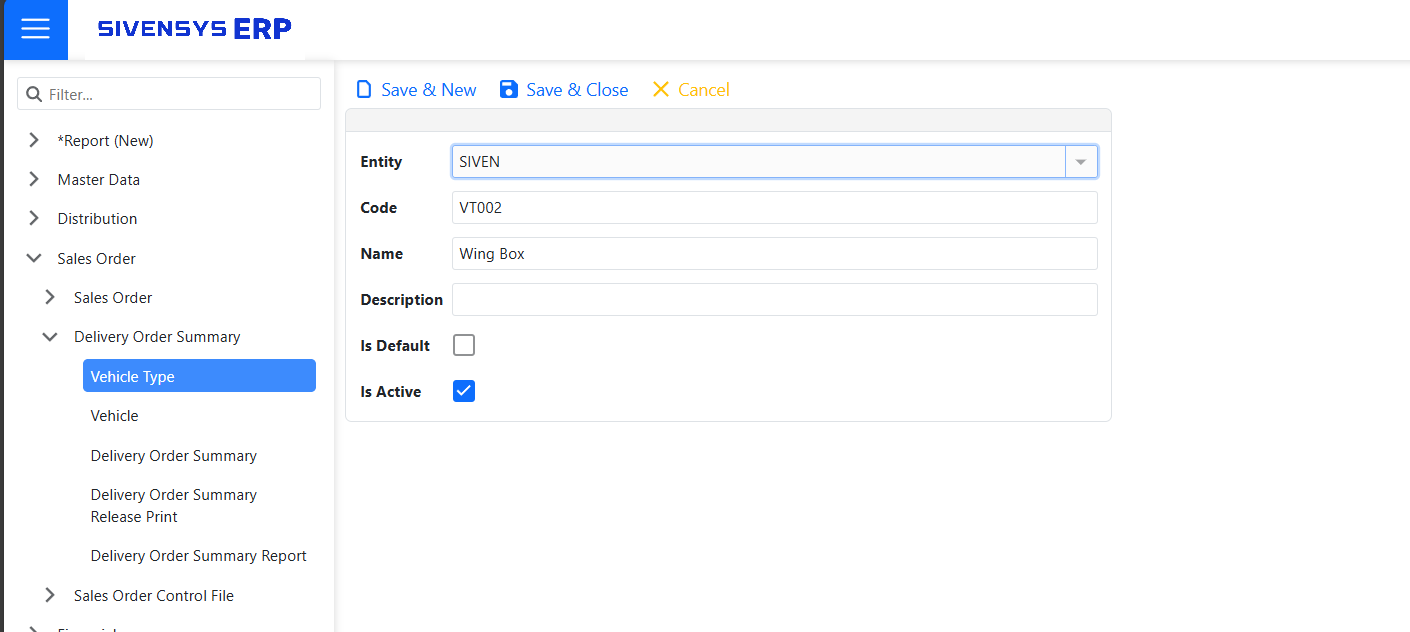Image resolution: width=1410 pixels, height=632 pixels.
Task: Click the Master Data label
Action: tap(98, 180)
